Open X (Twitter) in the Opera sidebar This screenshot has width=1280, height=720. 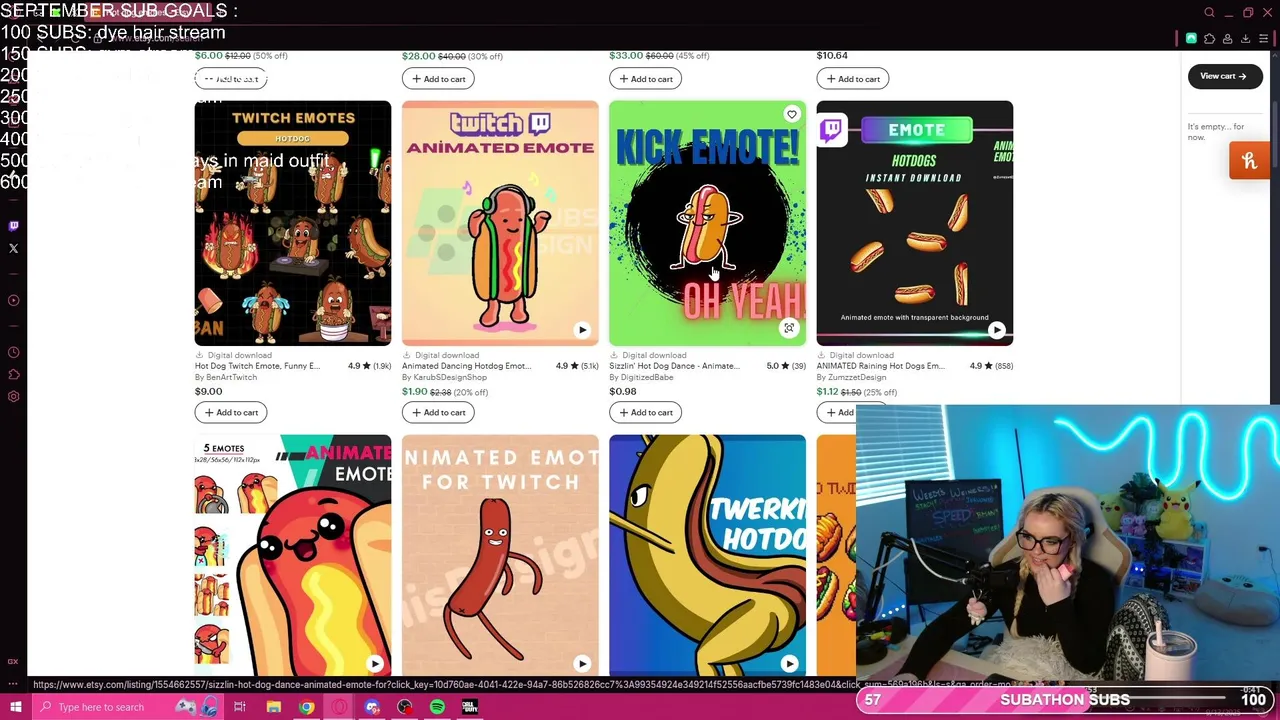pos(13,248)
